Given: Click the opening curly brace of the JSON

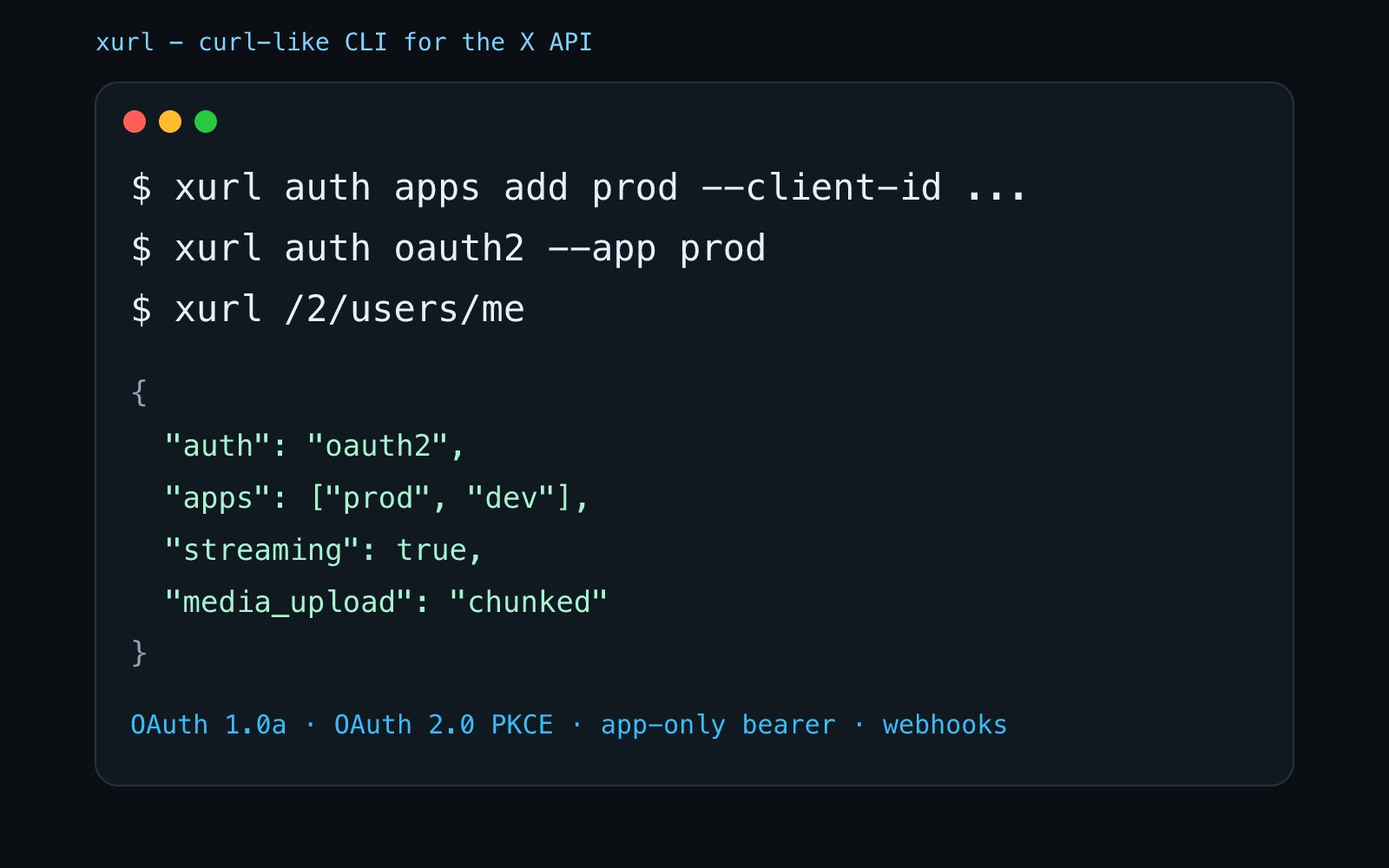Looking at the screenshot, I should click(x=139, y=392).
